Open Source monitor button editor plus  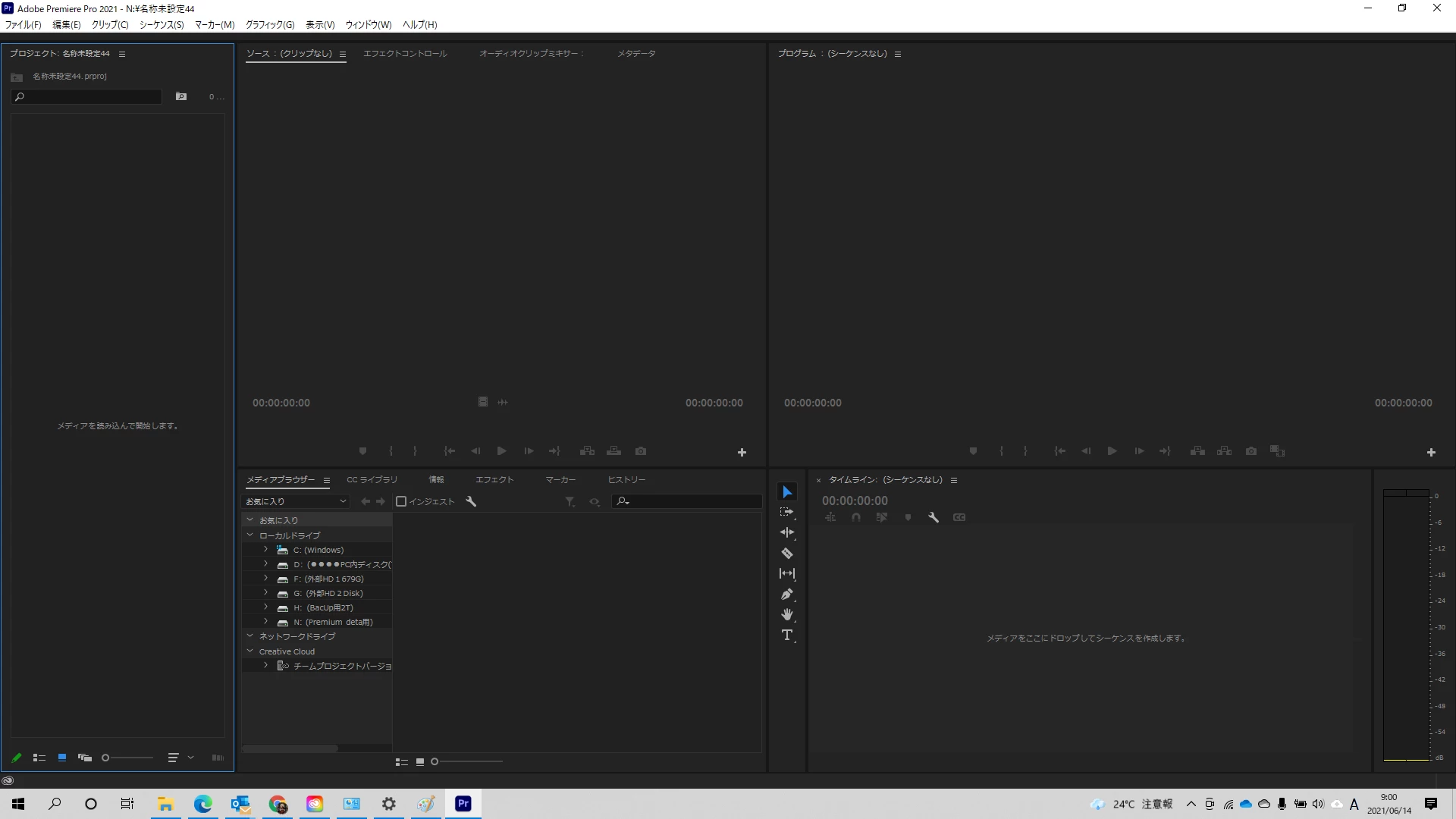[742, 453]
